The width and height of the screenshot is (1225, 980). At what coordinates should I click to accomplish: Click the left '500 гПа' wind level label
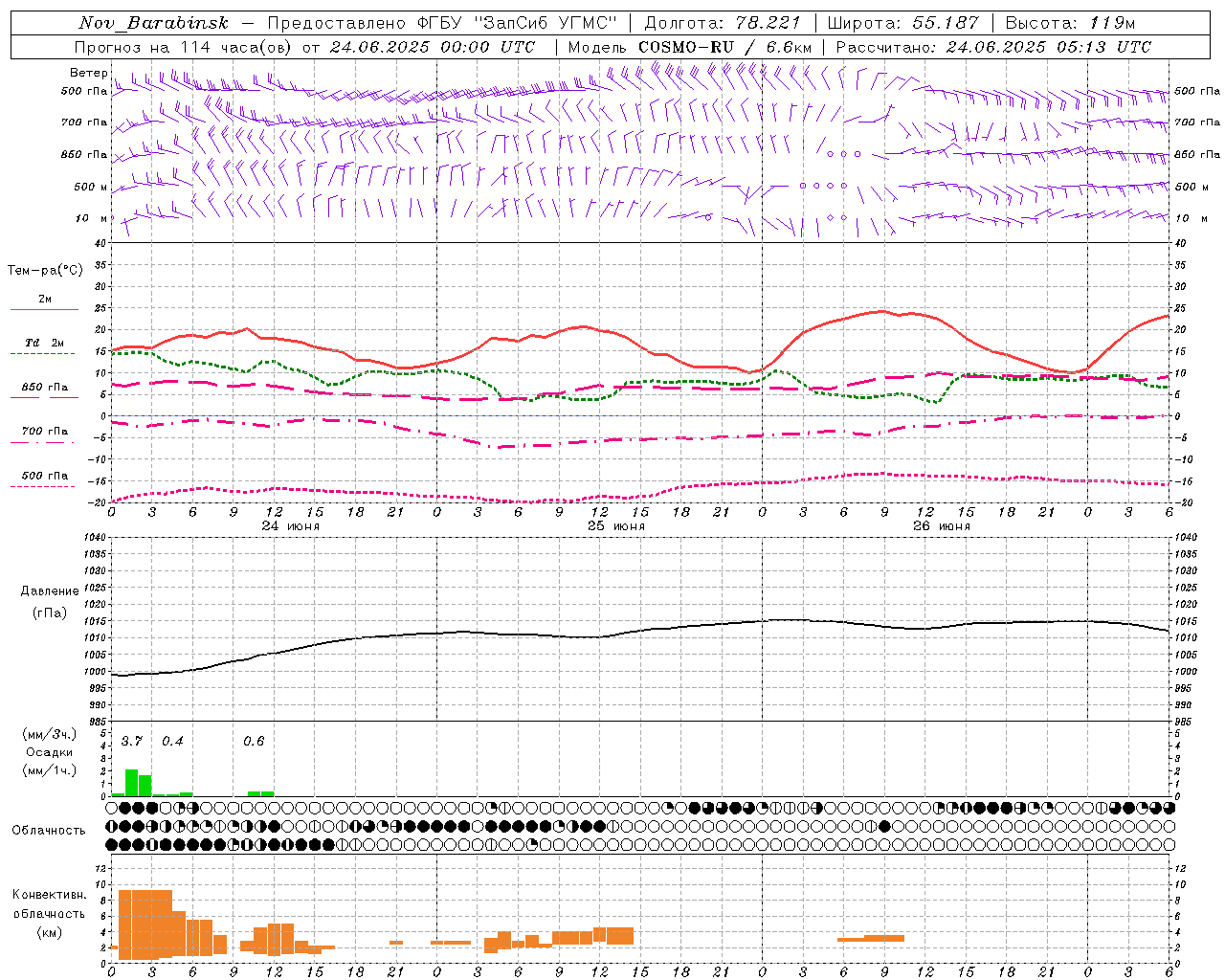click(x=84, y=92)
